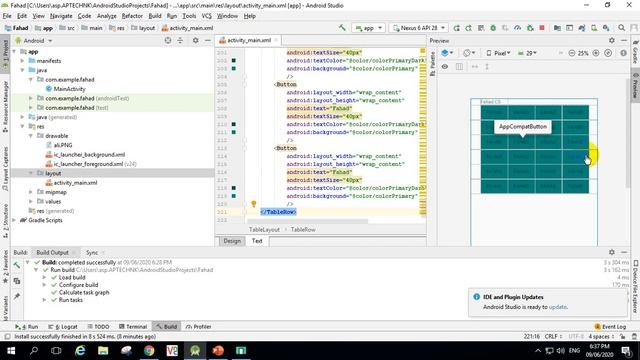This screenshot has width=640, height=360.
Task: Open the Refactor menu
Action: click(132, 16)
